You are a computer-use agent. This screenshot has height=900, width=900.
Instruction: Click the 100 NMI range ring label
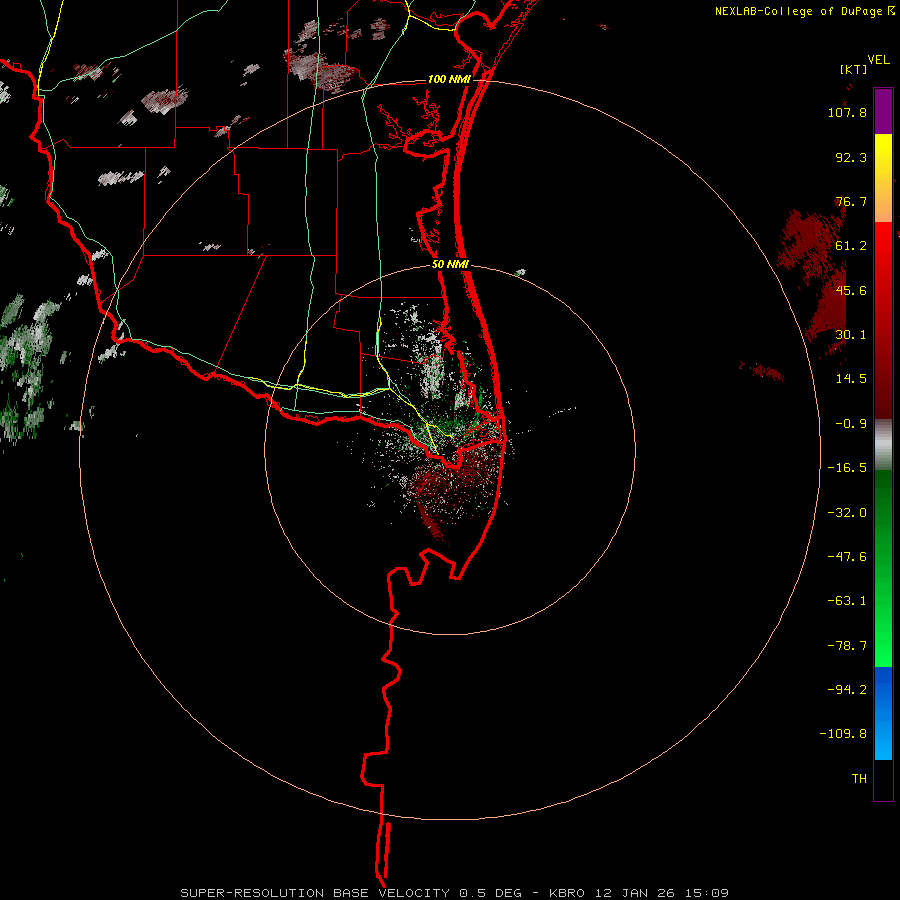tap(449, 79)
